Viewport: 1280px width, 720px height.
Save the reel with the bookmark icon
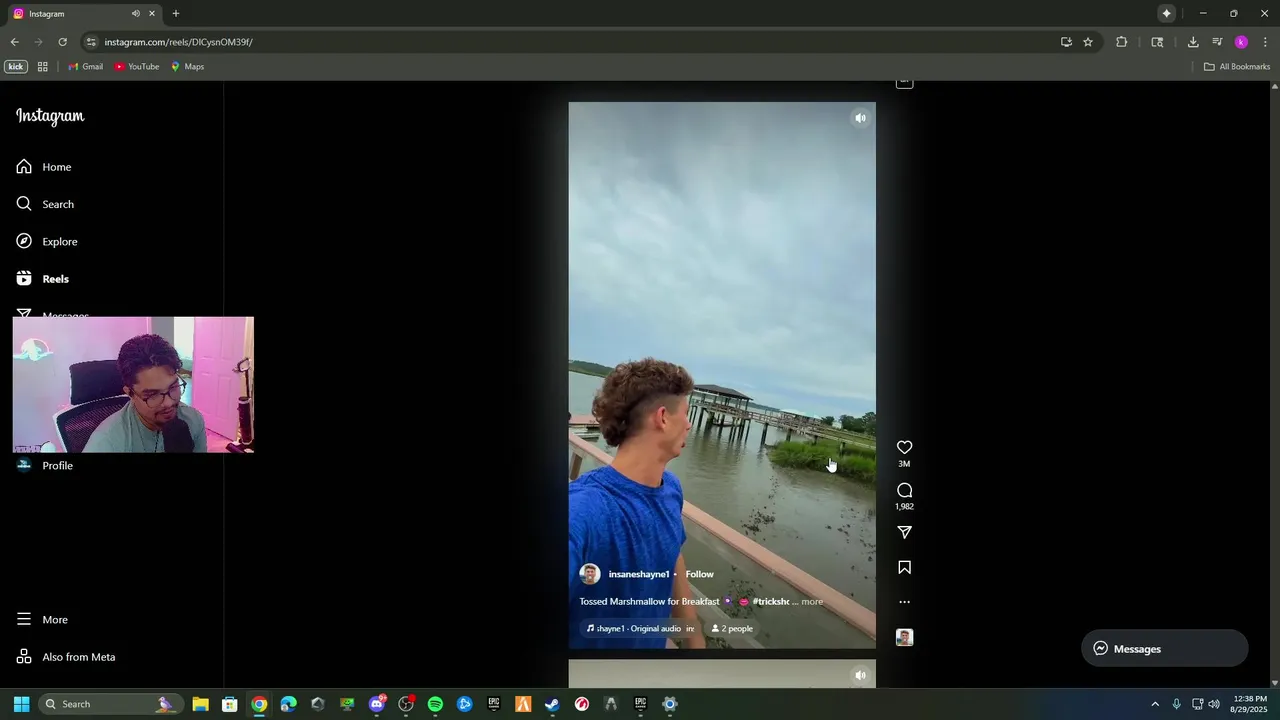904,567
